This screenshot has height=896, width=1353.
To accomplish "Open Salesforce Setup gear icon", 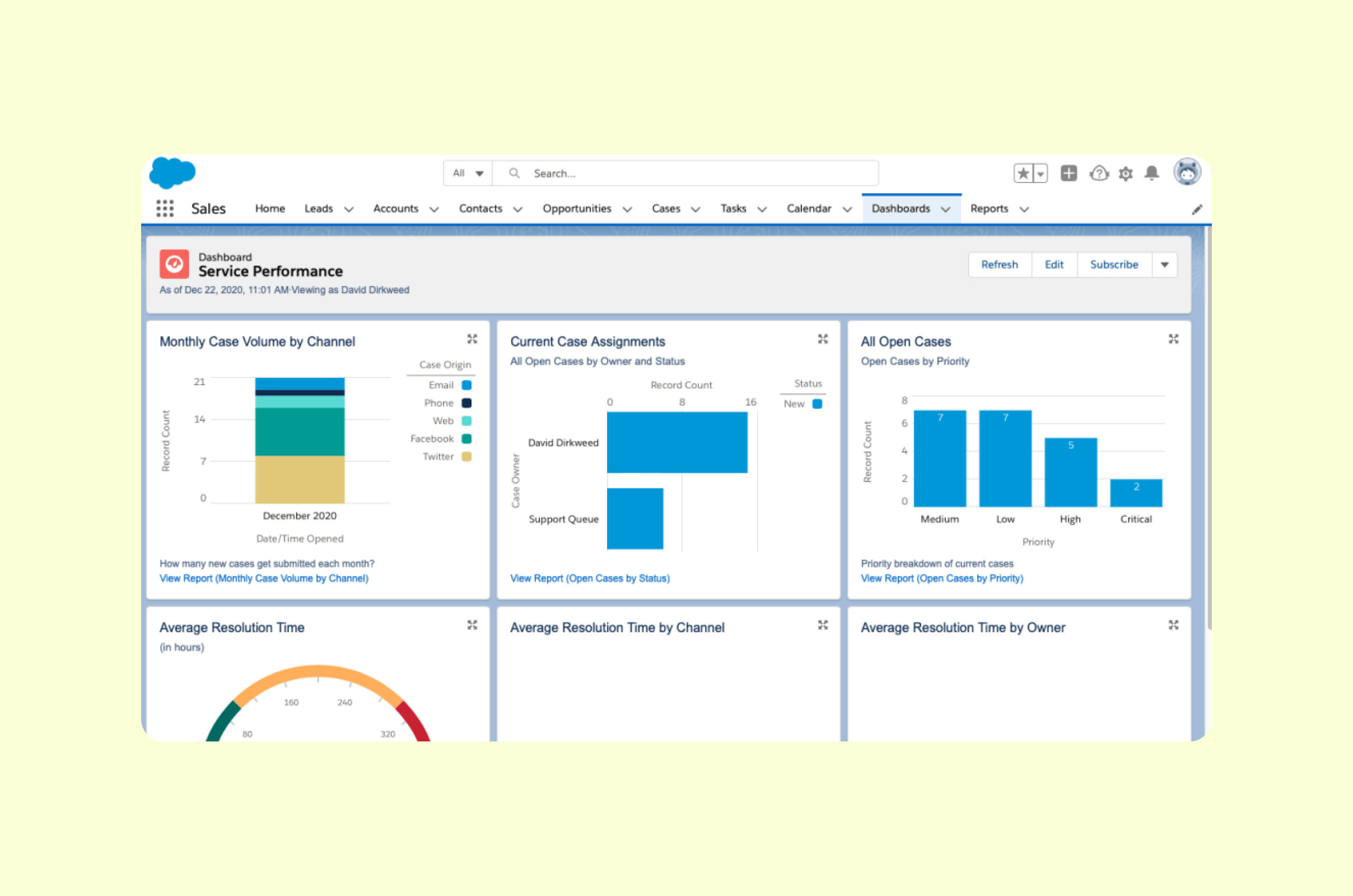I will pyautogui.click(x=1125, y=173).
